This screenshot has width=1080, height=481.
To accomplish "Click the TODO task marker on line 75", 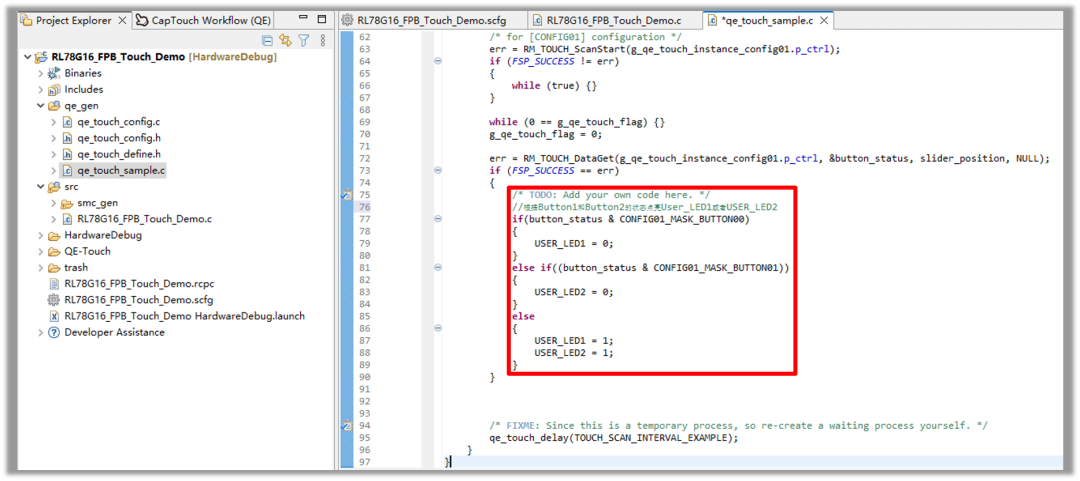I will point(347,195).
